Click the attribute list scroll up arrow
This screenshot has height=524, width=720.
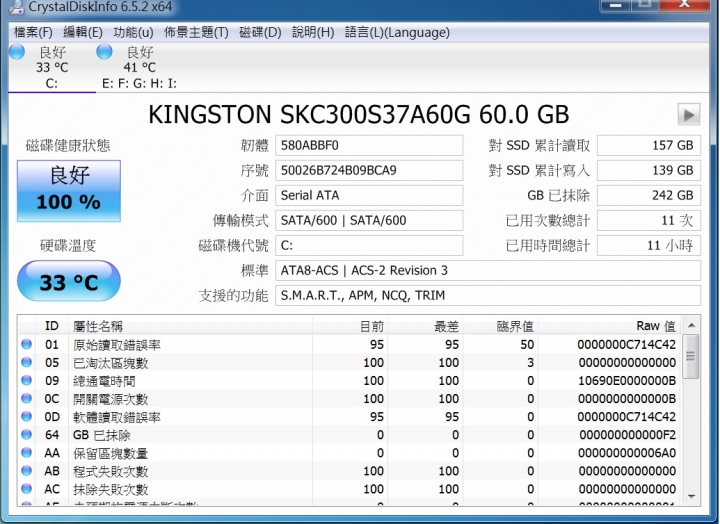click(x=691, y=326)
